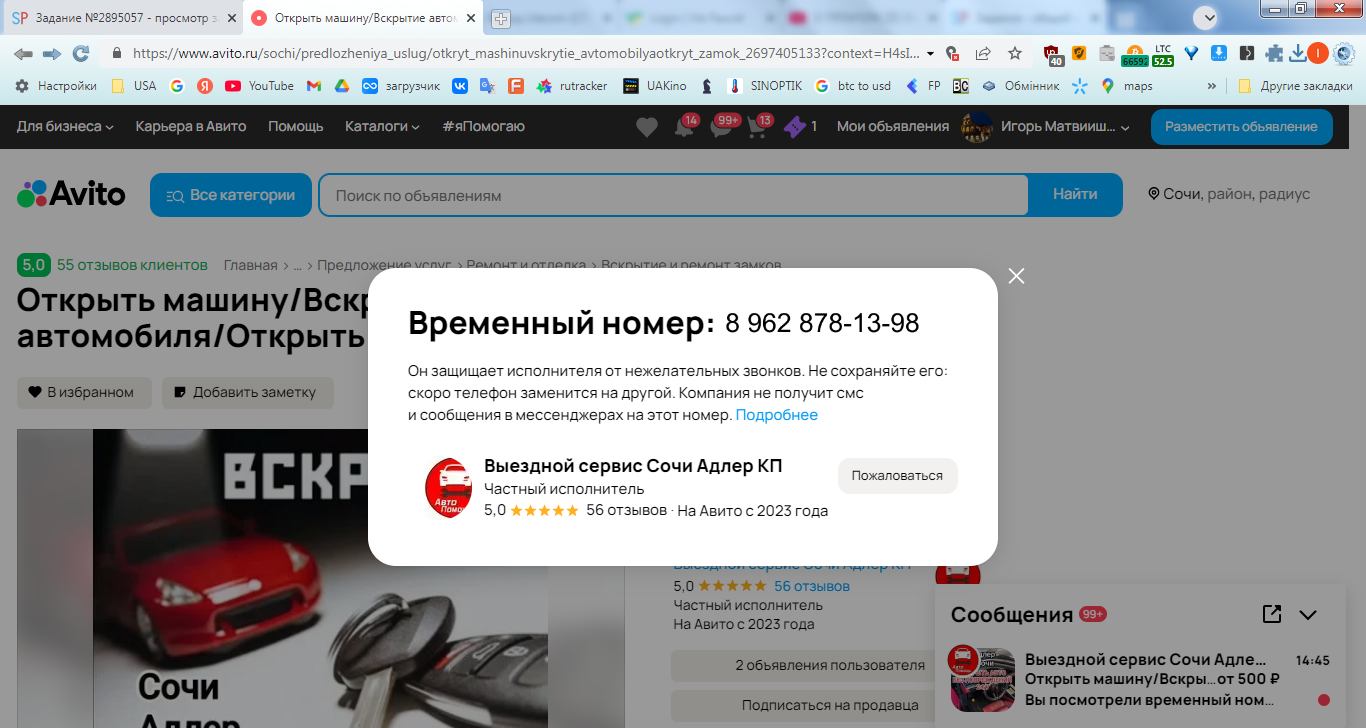Screen dimensions: 1366x728
Task: Open the VK bookmark icon
Action: tap(460, 86)
